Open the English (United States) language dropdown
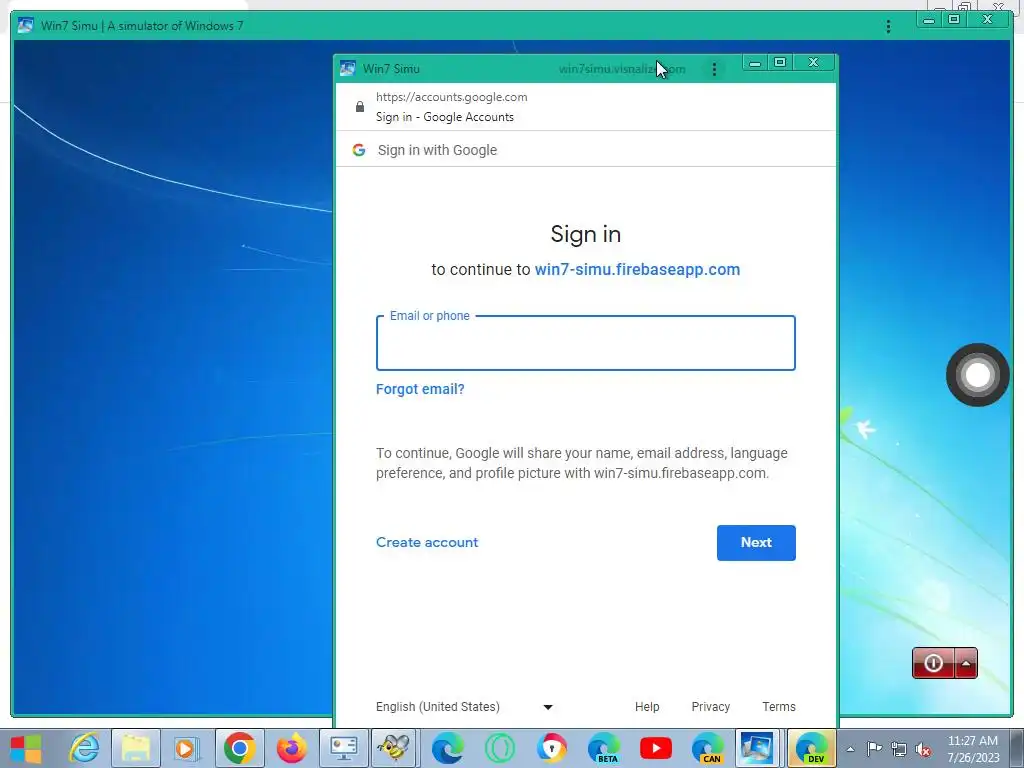Image resolution: width=1024 pixels, height=768 pixels. [465, 707]
